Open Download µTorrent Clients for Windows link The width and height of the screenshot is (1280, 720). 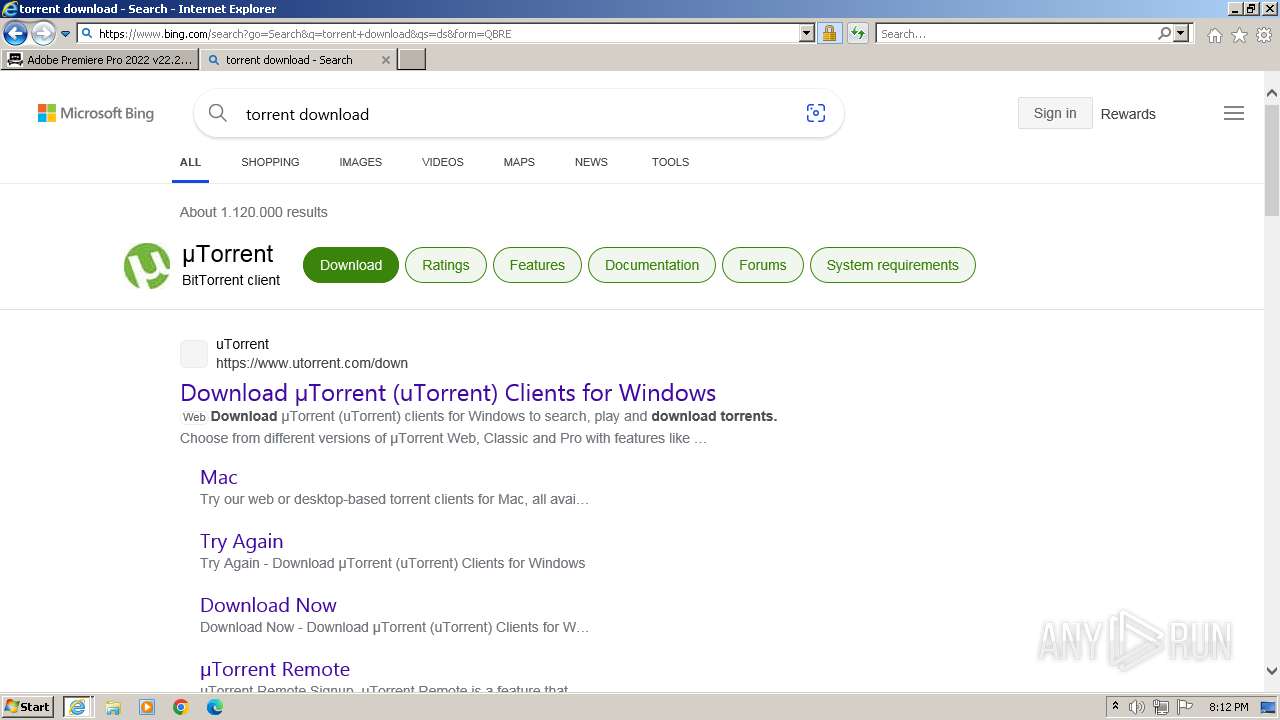tap(448, 392)
